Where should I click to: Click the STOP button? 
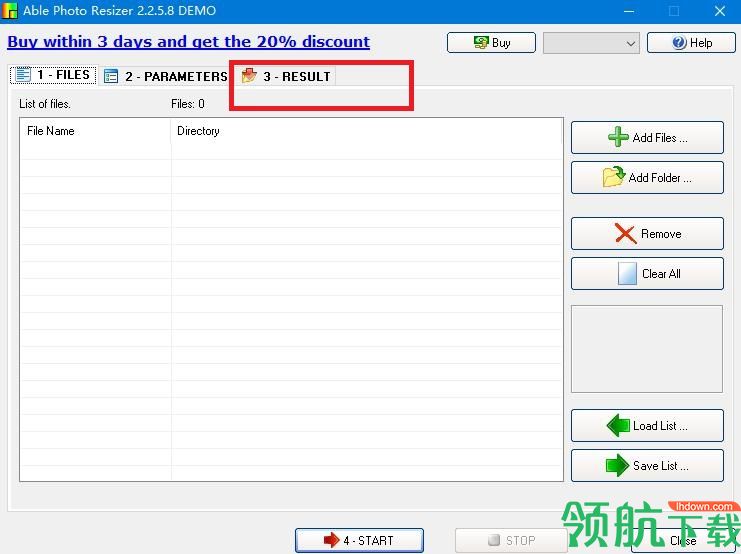(x=511, y=540)
